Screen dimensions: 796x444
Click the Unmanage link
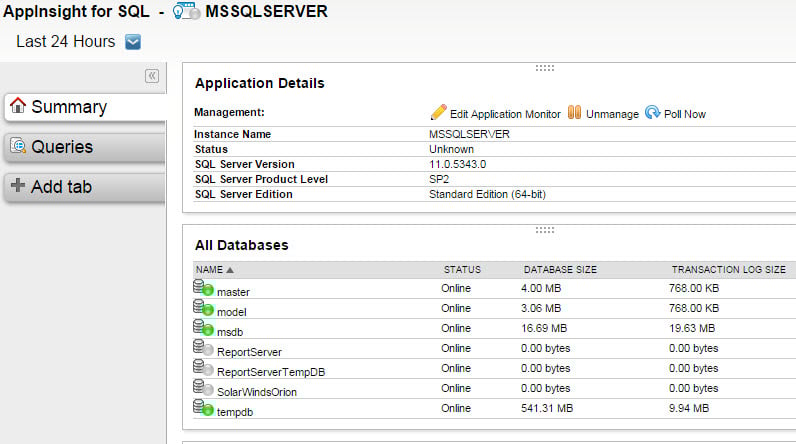pyautogui.click(x=612, y=114)
